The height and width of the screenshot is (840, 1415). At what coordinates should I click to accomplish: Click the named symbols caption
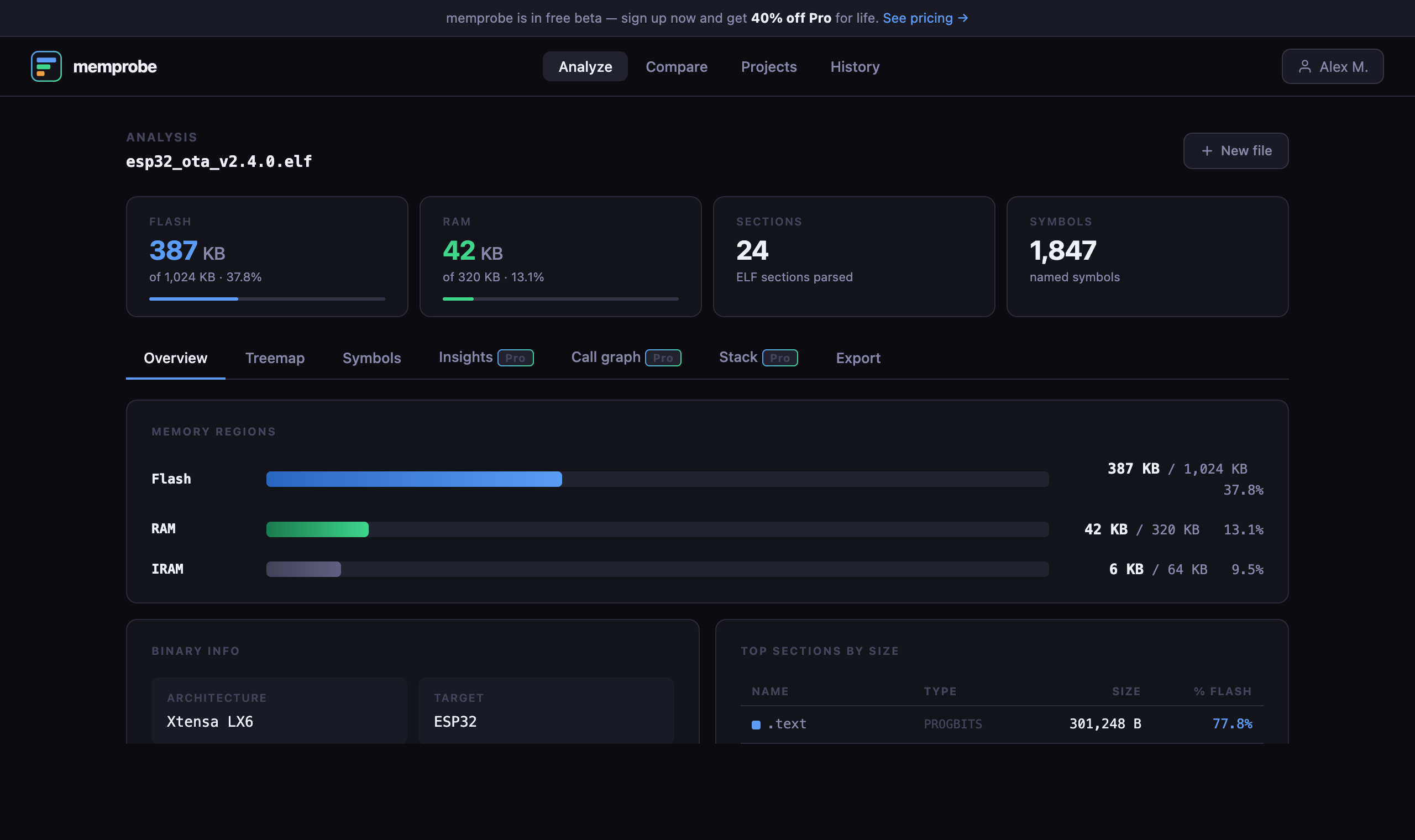pos(1075,277)
